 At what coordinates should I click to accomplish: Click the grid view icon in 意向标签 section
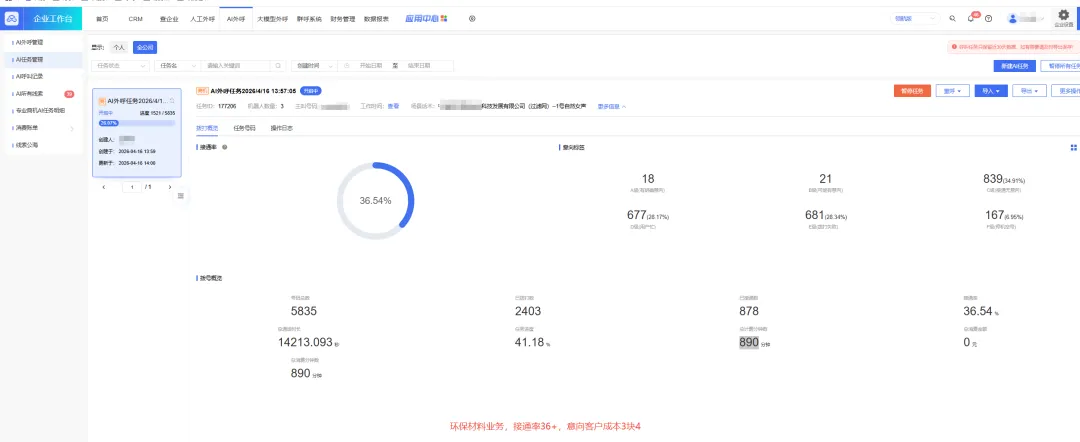[1073, 147]
